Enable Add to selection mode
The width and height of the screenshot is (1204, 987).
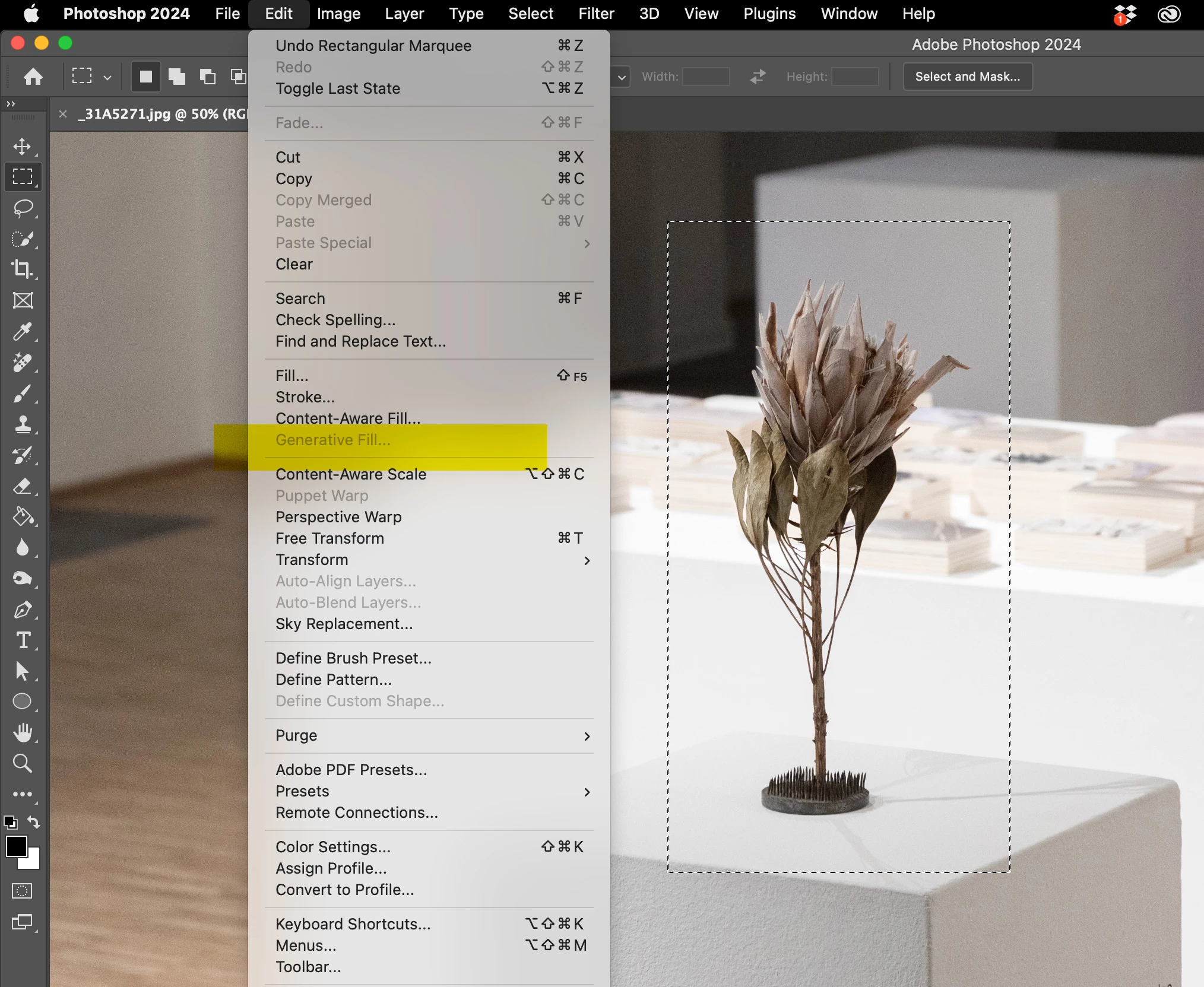click(x=176, y=77)
